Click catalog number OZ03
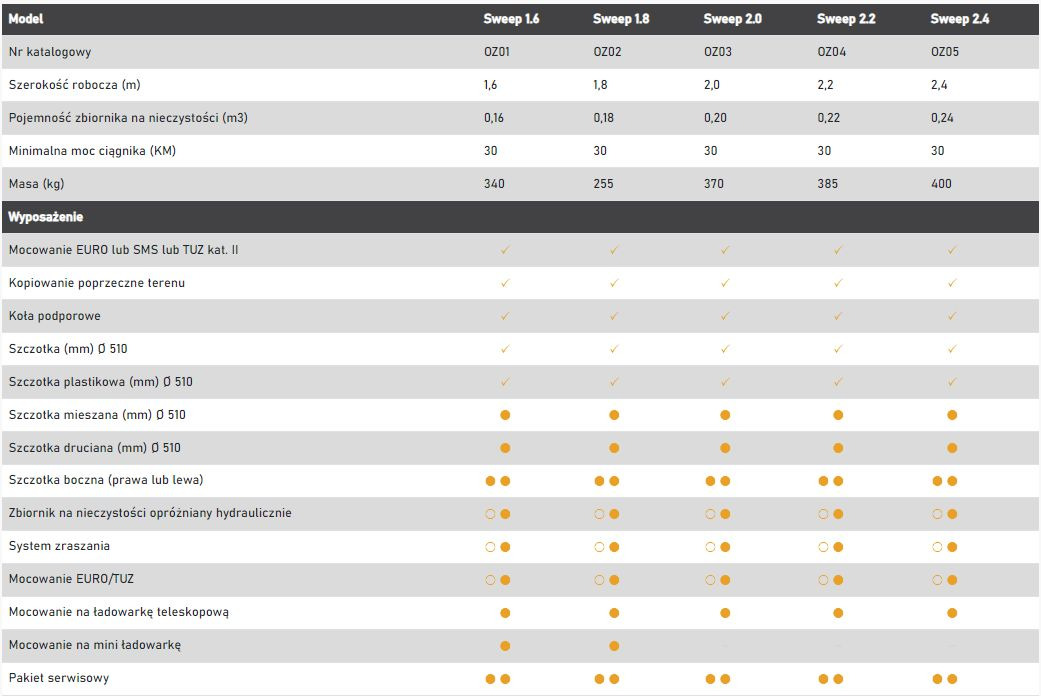The height and width of the screenshot is (696, 1041). coord(718,52)
